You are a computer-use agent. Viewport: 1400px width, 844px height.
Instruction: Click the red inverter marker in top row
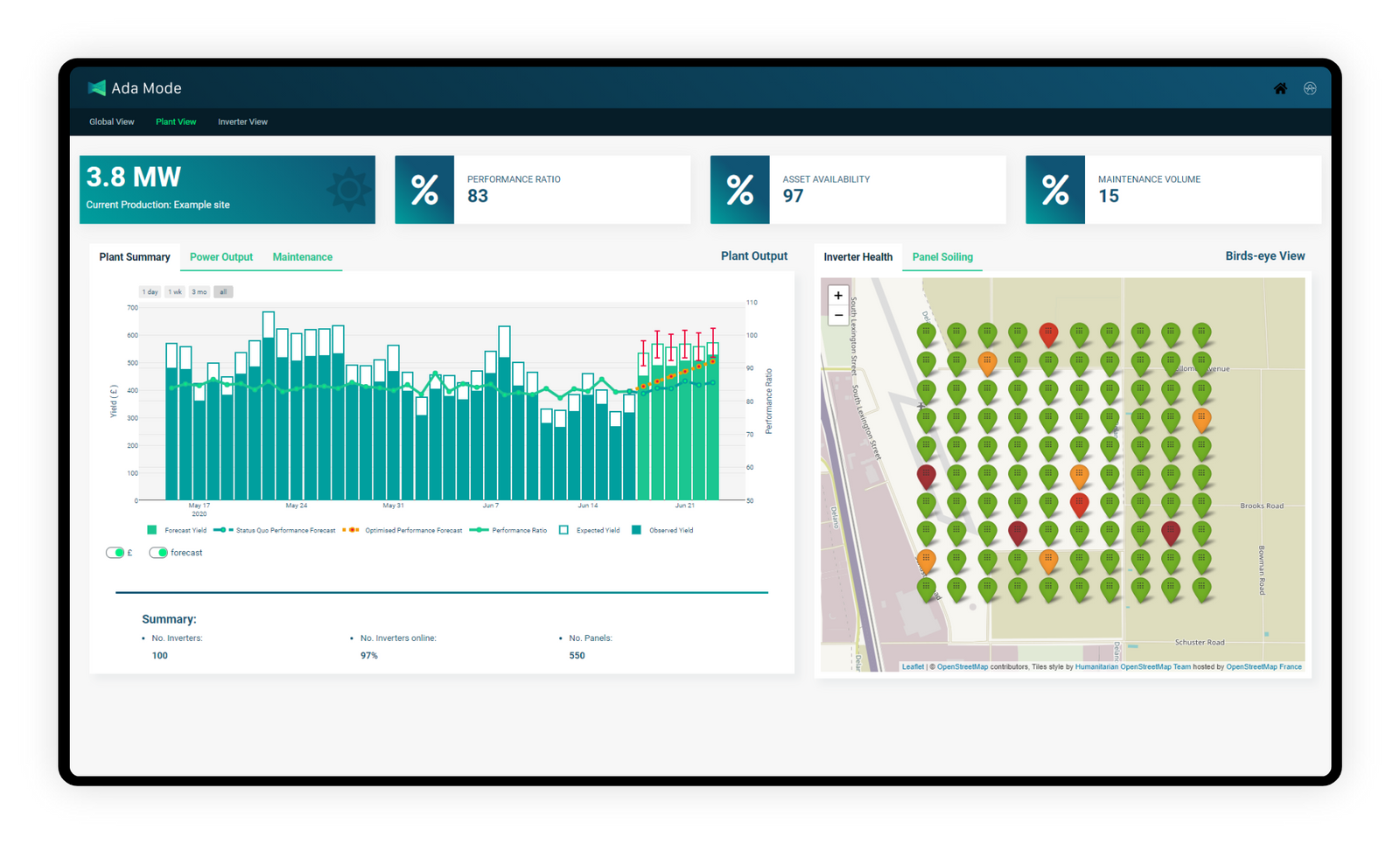click(x=1048, y=332)
